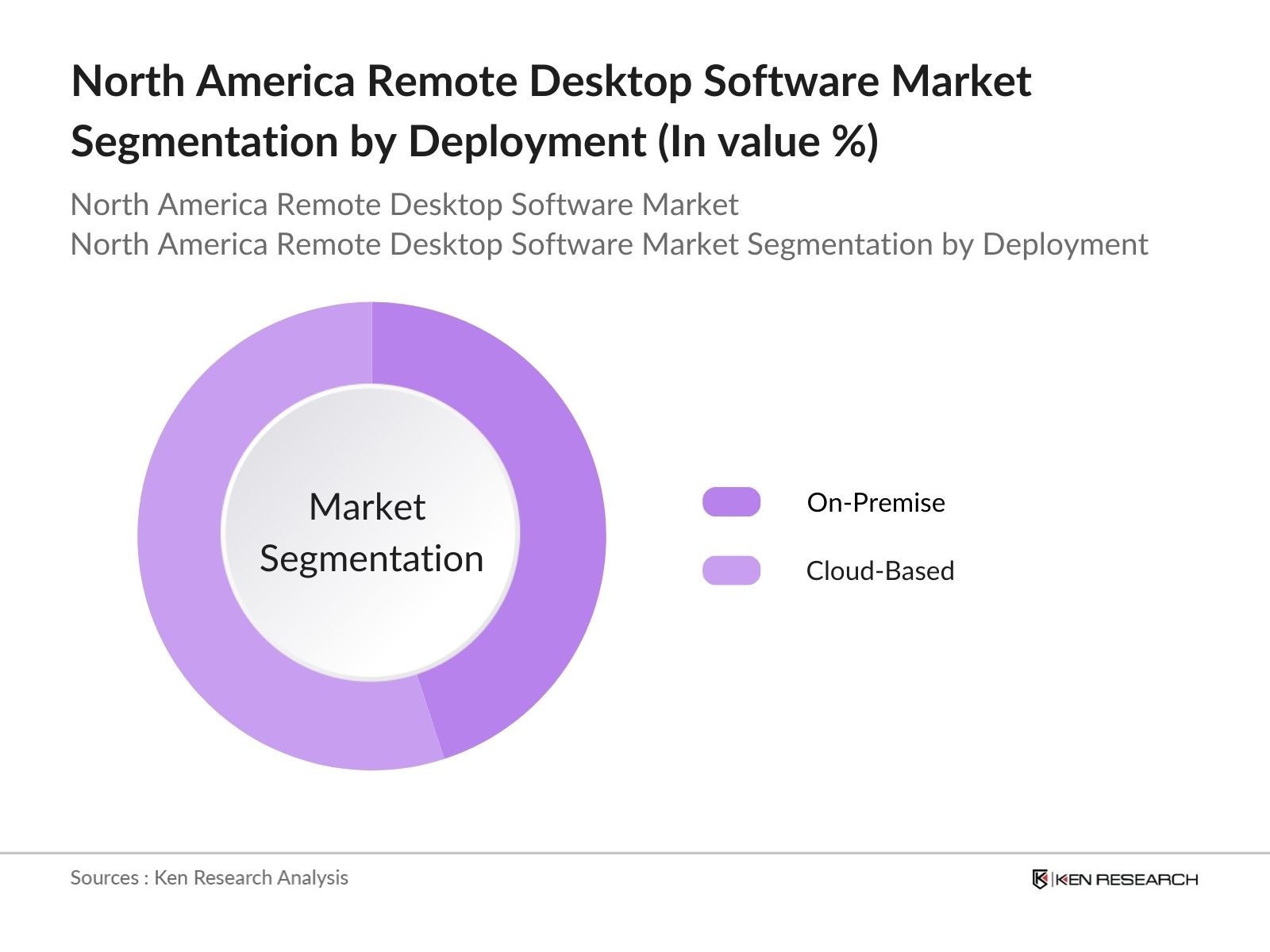Click "Segmentation by Deployment" in the bold title
This screenshot has width=1270, height=952.
click(357, 142)
